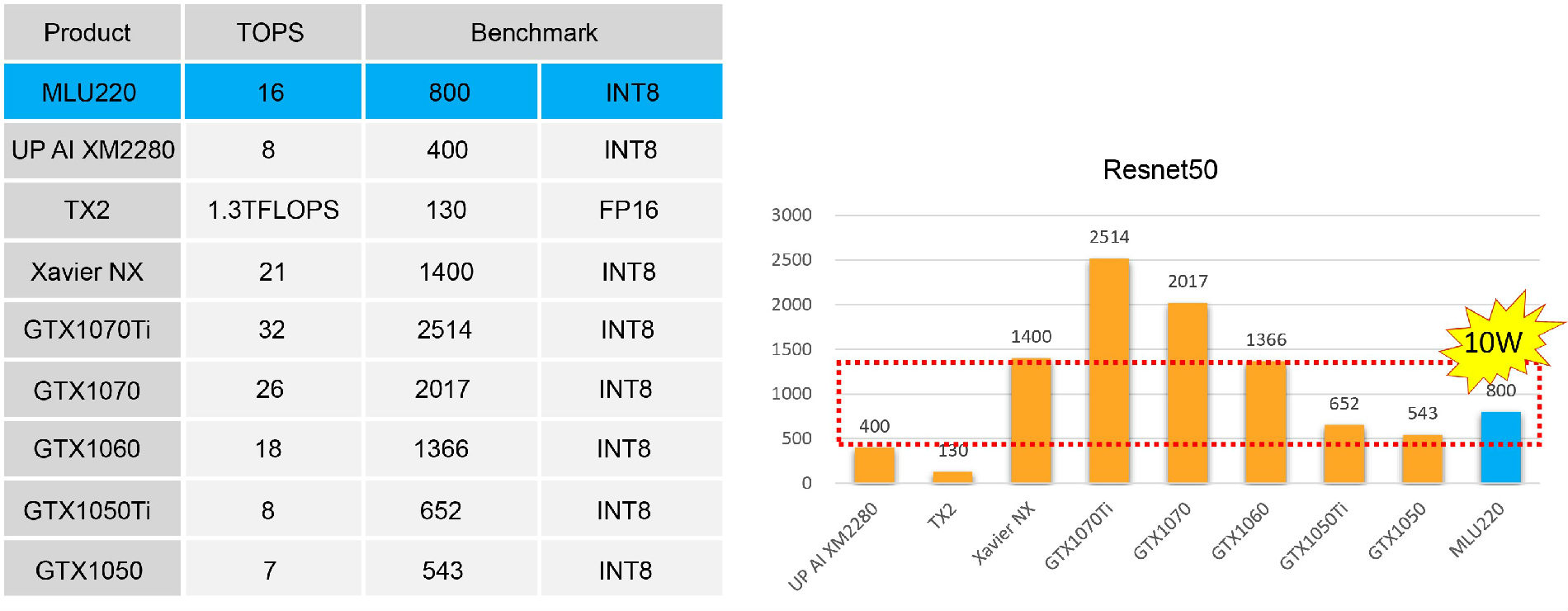
Task: Click the "UP AI XM2280" table cell
Action: 92,150
